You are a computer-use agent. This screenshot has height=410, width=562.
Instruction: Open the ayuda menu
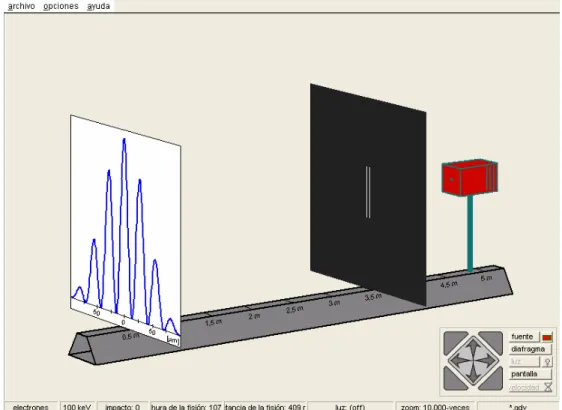coord(98,6)
